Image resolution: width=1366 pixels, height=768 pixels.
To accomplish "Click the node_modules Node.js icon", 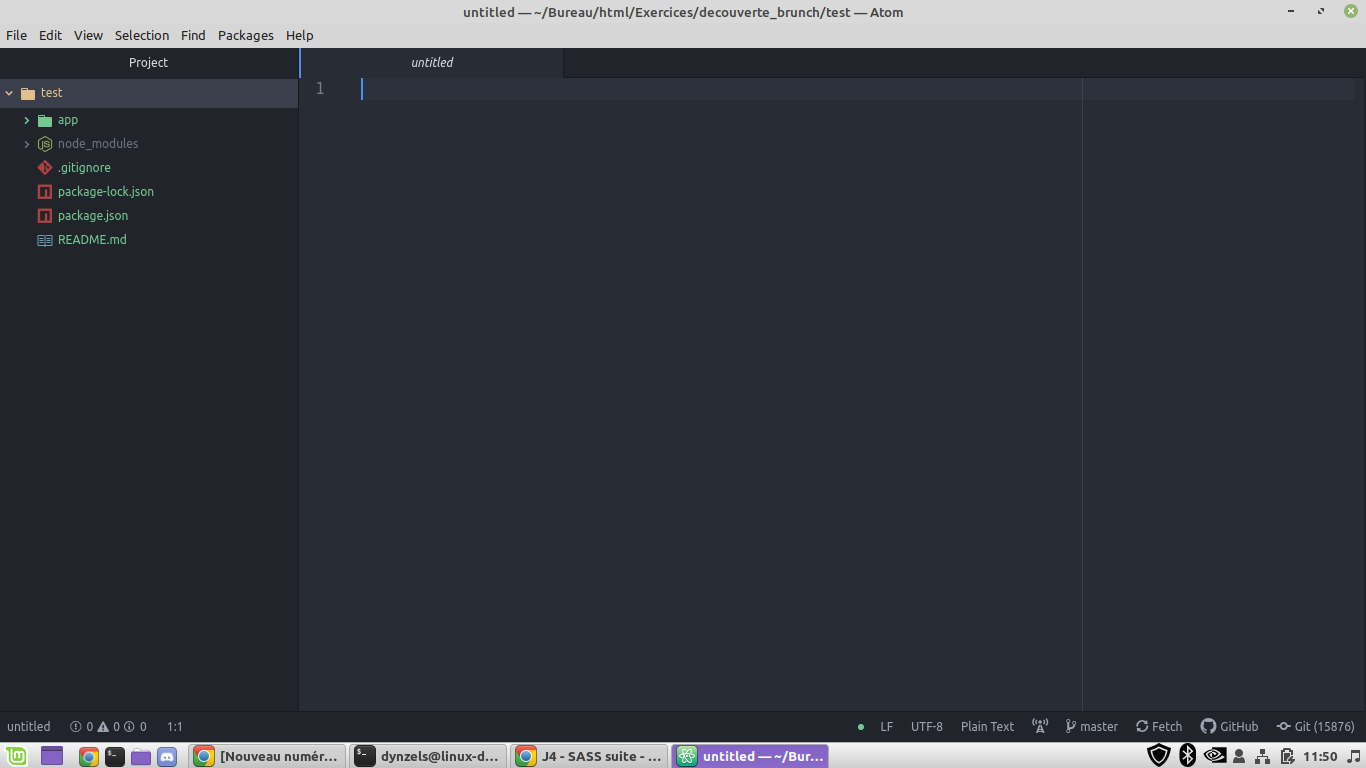I will click(45, 144).
